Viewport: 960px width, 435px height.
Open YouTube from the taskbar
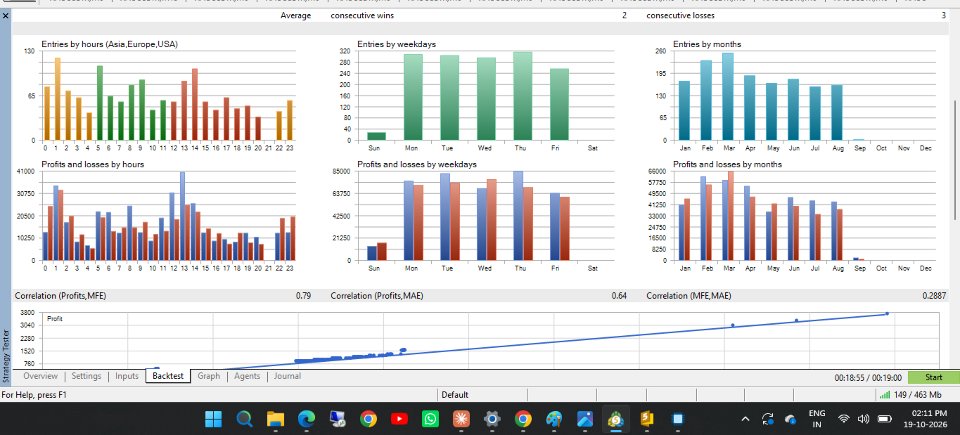coord(399,419)
